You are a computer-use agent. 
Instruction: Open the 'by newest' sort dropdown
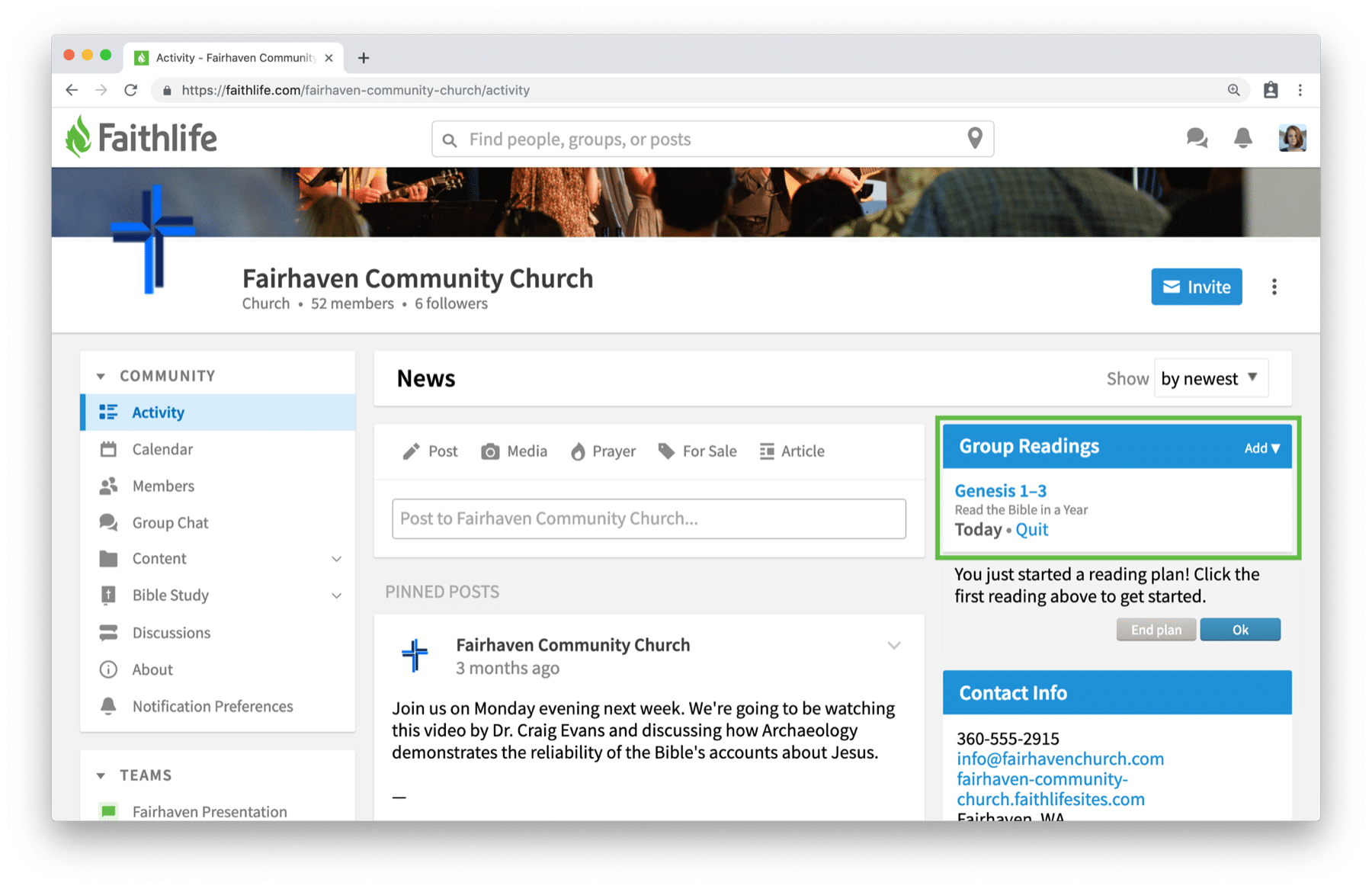click(1210, 379)
